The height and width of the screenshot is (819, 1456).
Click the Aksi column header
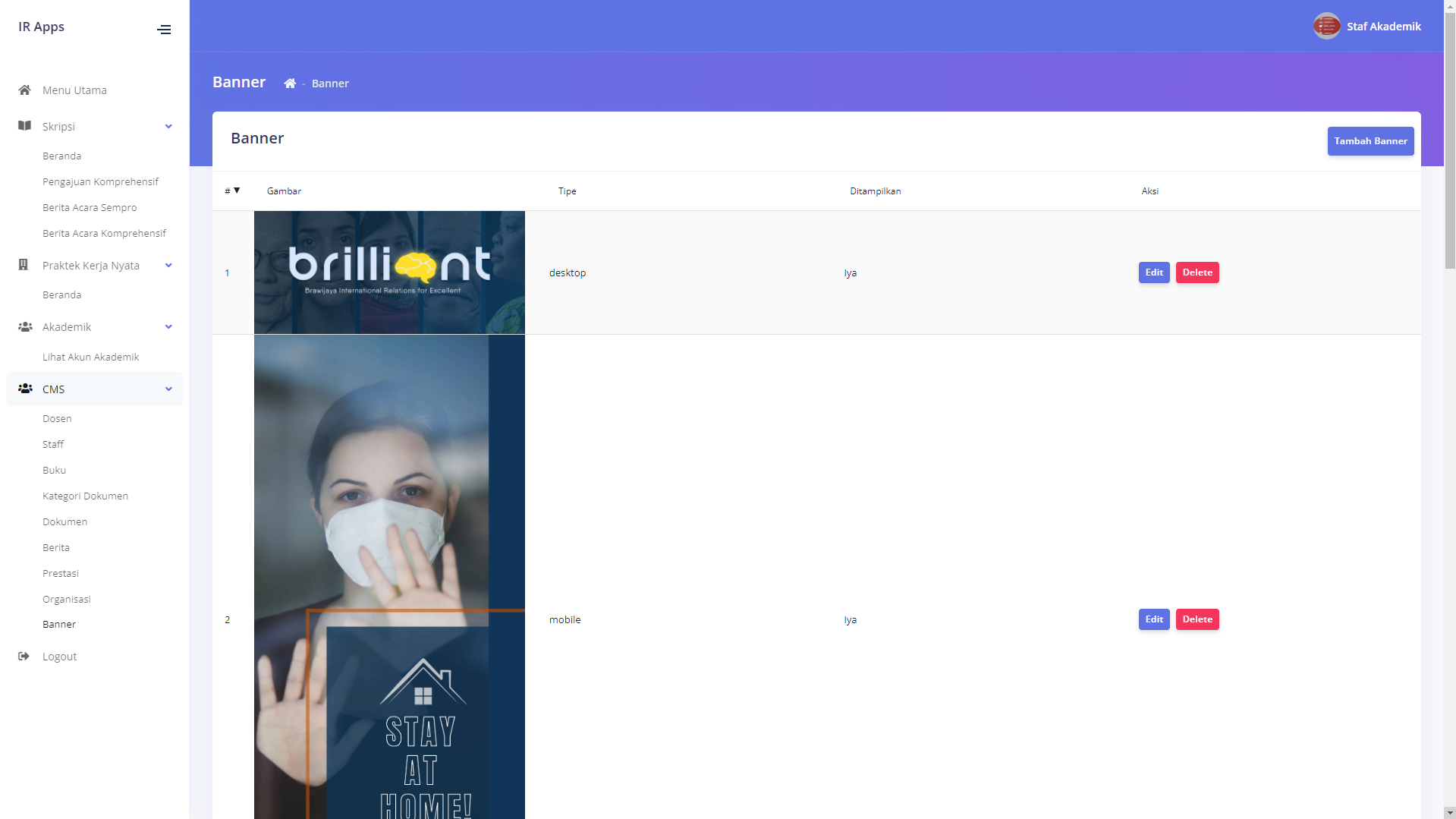coord(1149,191)
